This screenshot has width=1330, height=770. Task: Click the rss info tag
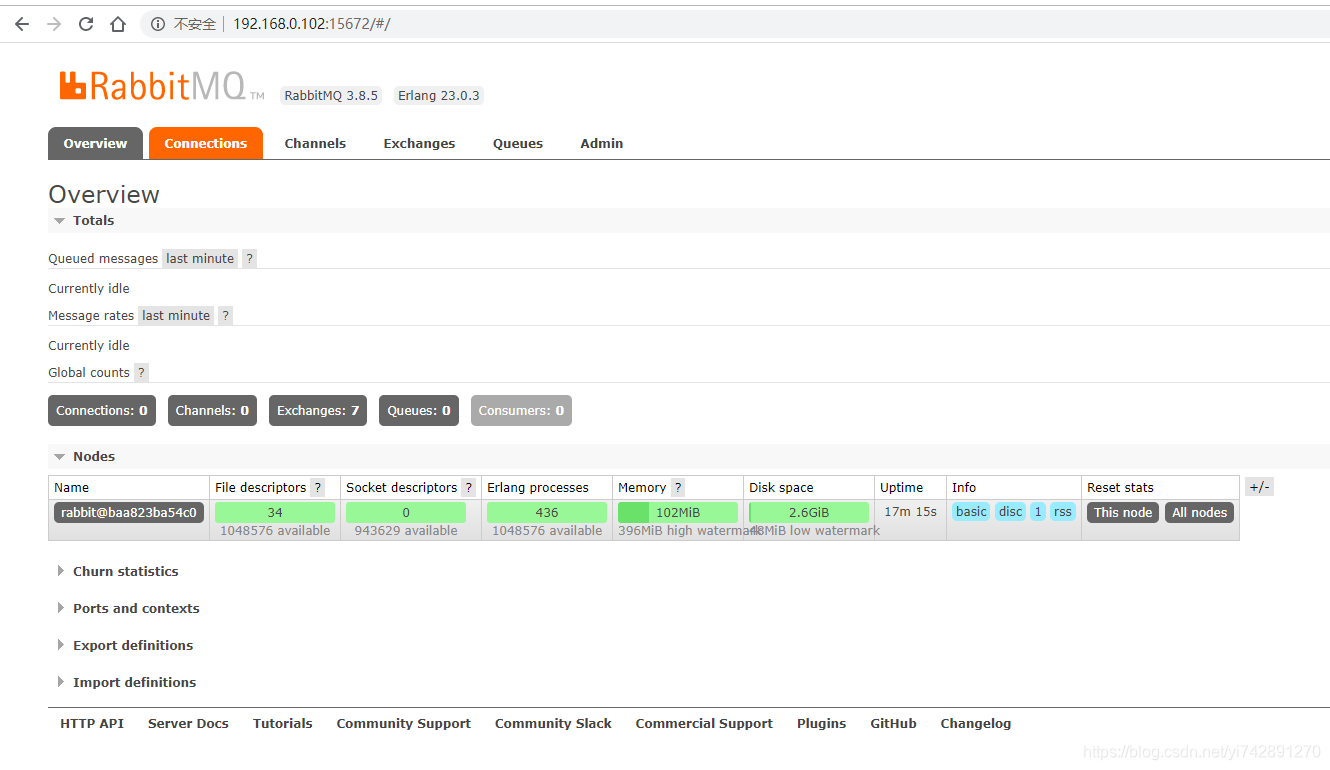click(x=1063, y=511)
